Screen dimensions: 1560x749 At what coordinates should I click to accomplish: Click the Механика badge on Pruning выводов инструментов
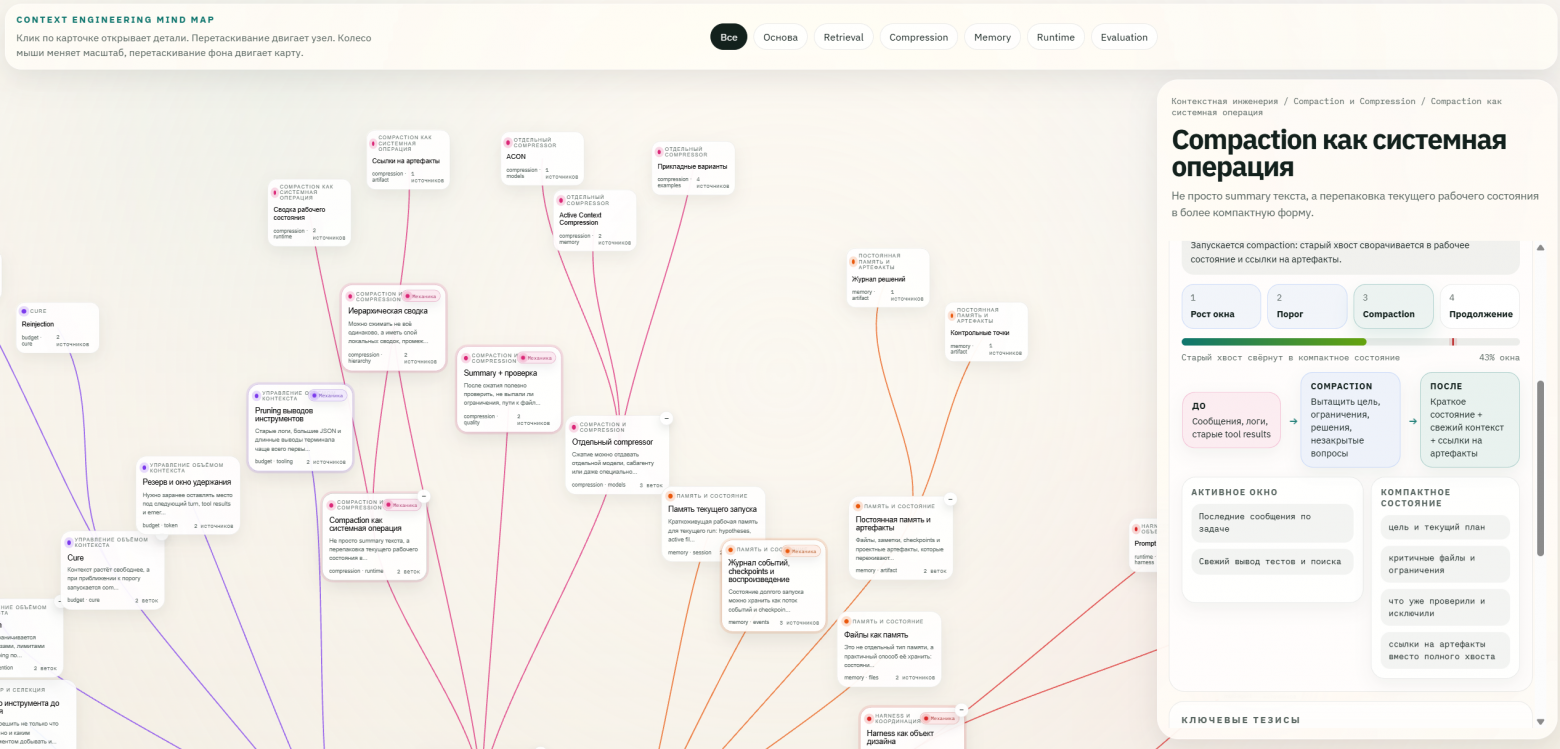click(329, 395)
